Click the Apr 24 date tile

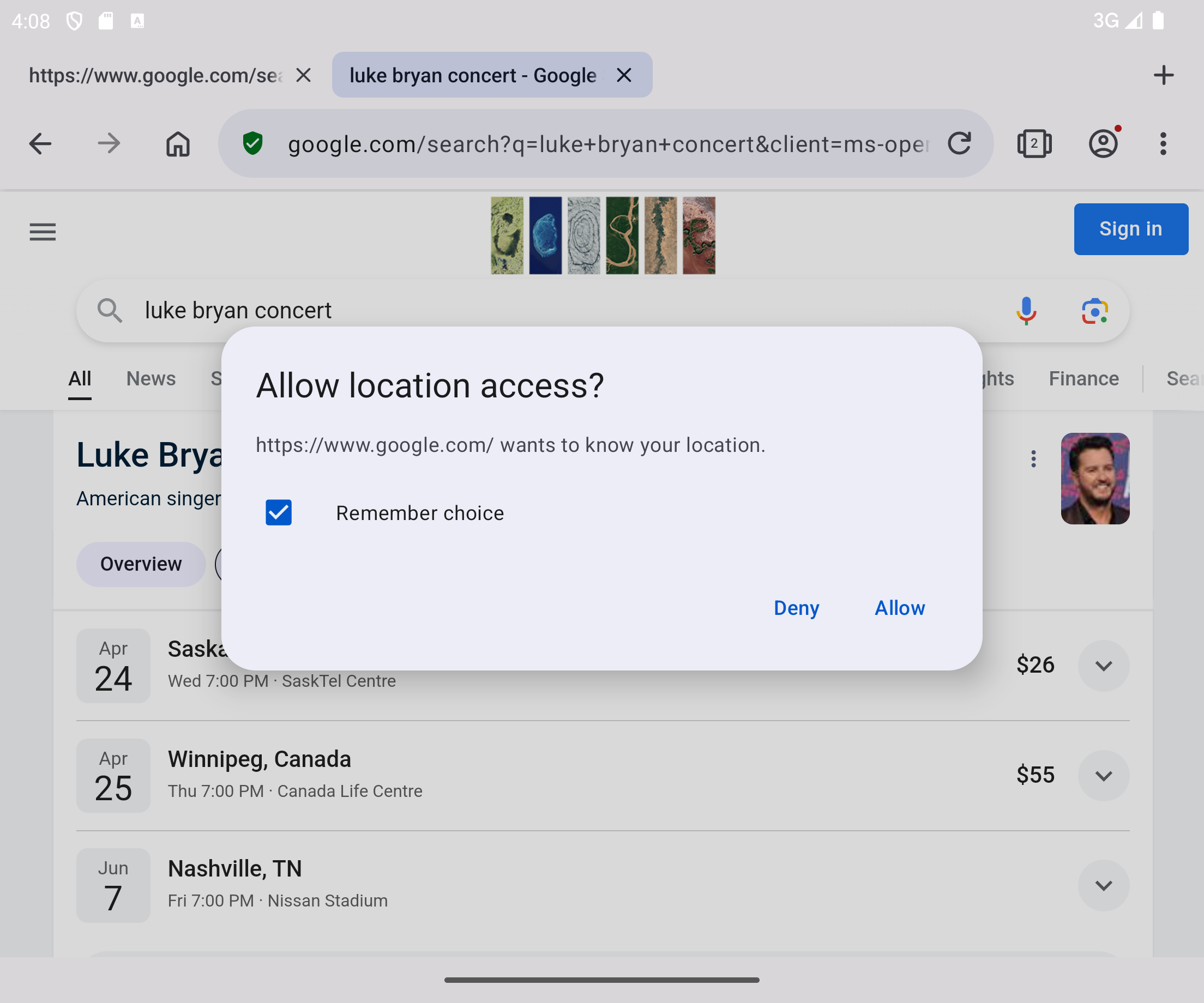click(113, 666)
